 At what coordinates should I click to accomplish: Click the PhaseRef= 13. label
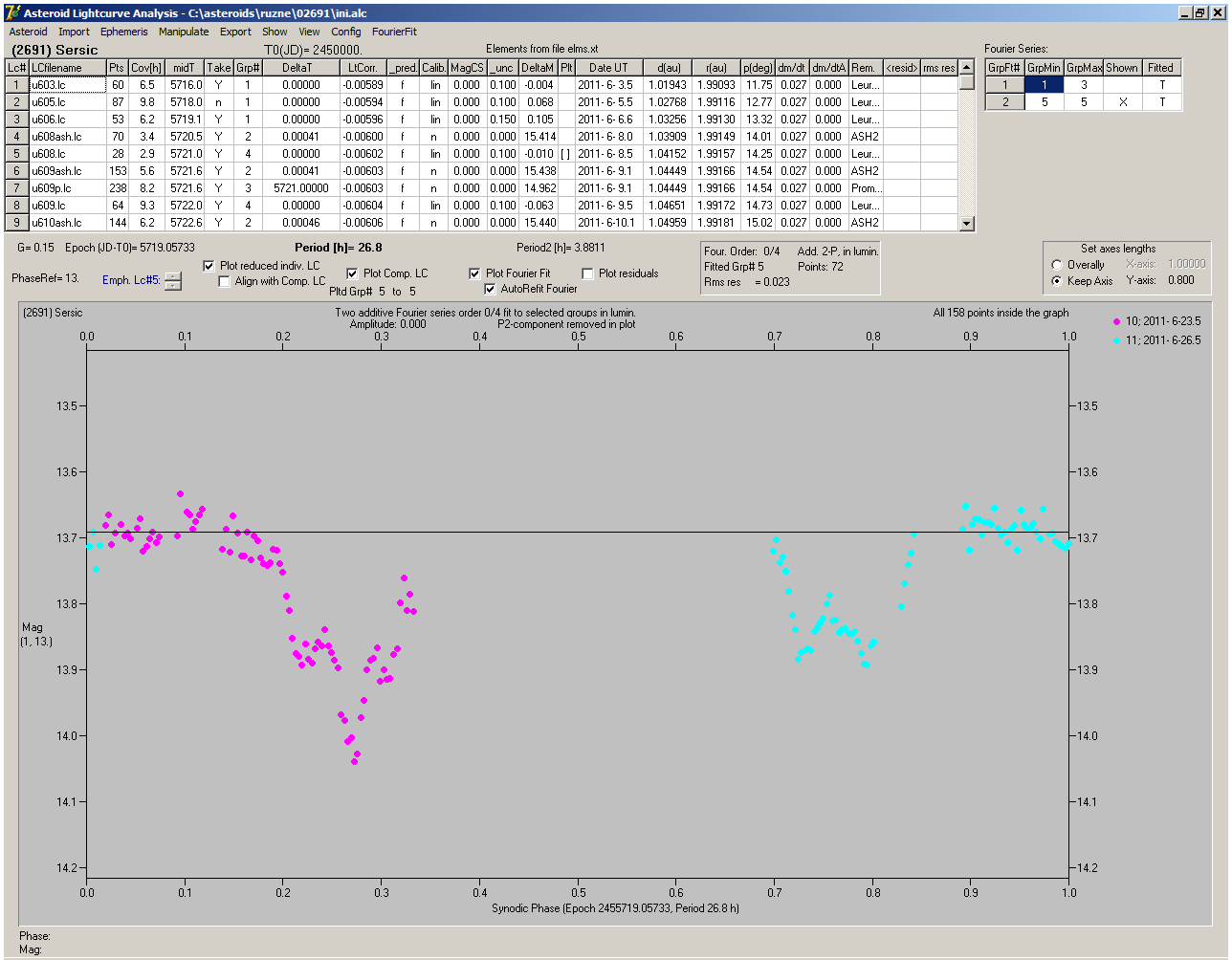(45, 278)
